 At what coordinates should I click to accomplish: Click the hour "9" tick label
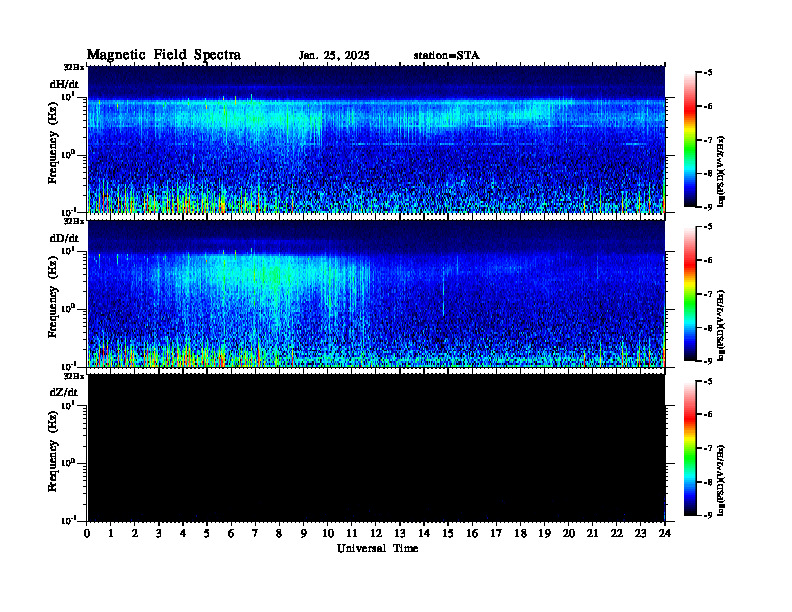[x=304, y=534]
